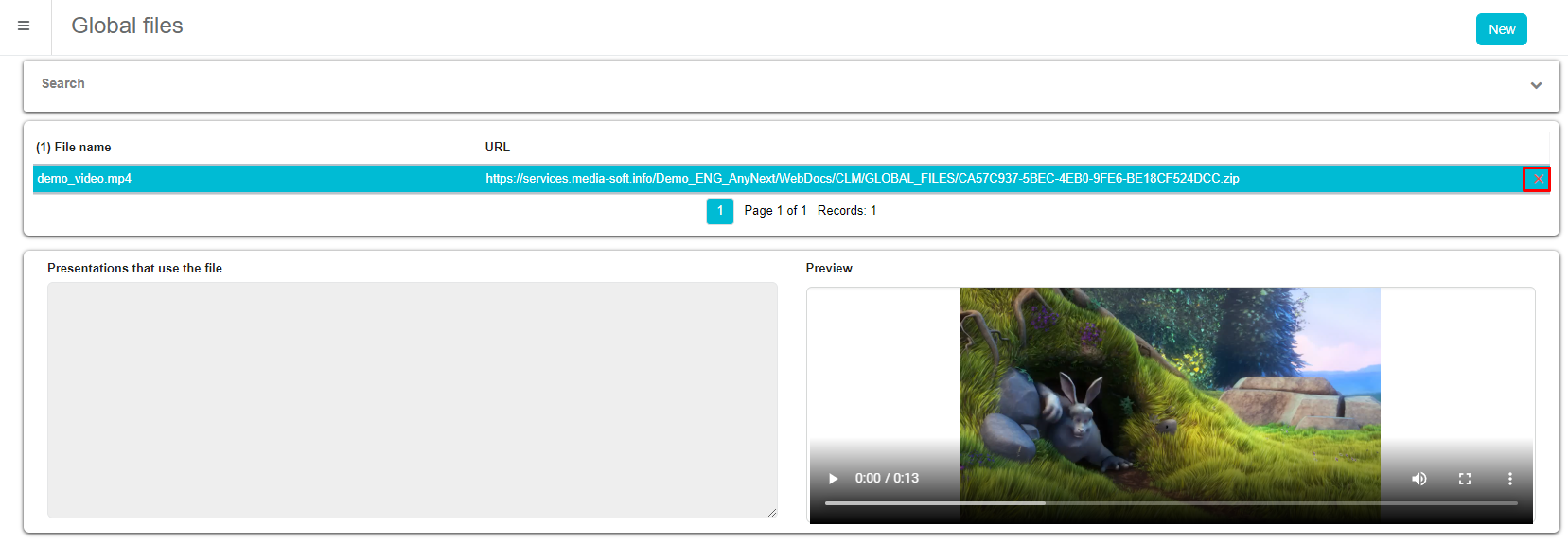Screen dimensions: 1568x544
Task: Toggle fullscreen for the video preview
Action: 1464,479
